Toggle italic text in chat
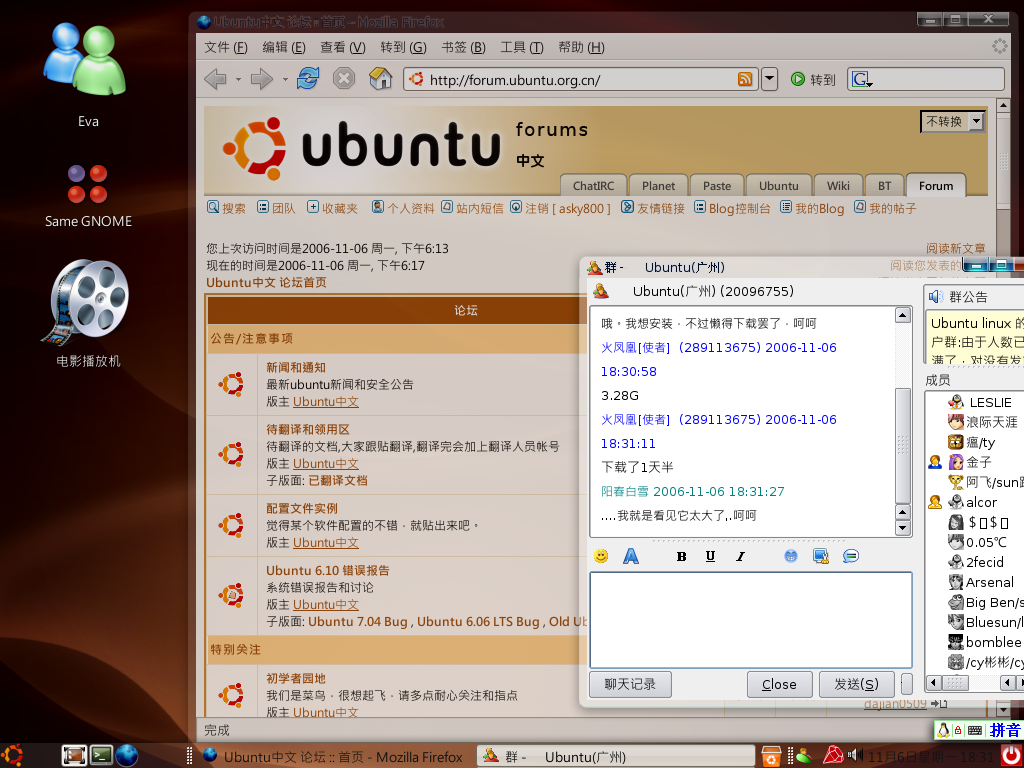1024x768 pixels. point(740,556)
